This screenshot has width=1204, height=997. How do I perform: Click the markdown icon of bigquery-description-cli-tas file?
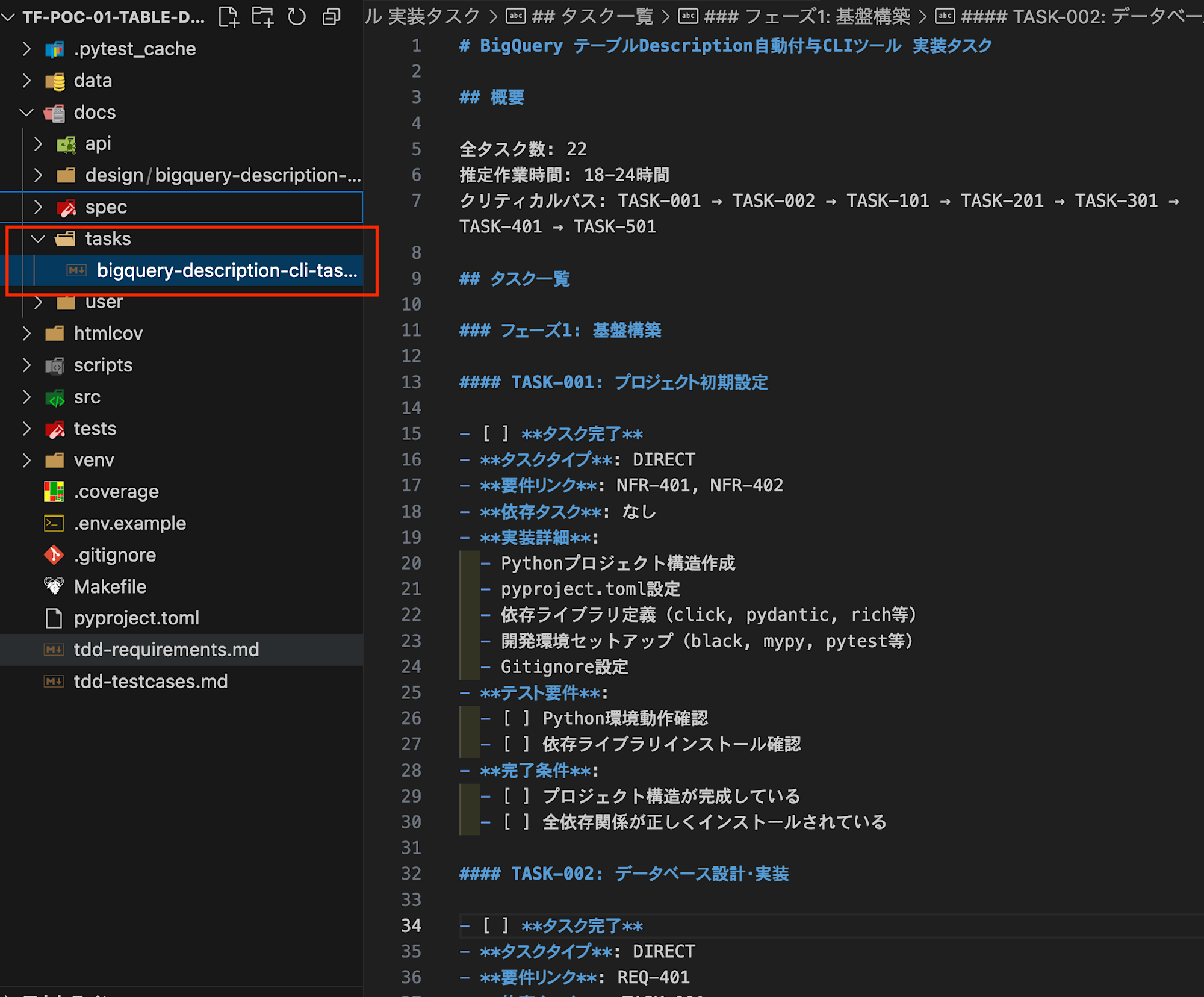coord(76,270)
